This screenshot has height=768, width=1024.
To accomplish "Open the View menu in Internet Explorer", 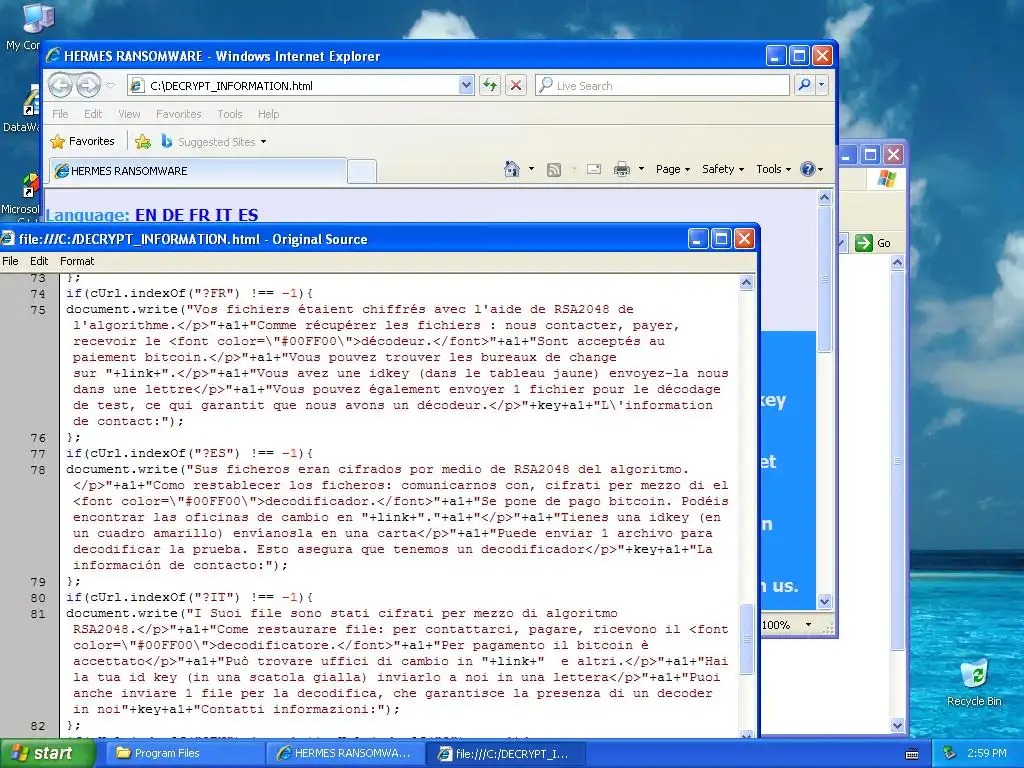I will coord(129,114).
